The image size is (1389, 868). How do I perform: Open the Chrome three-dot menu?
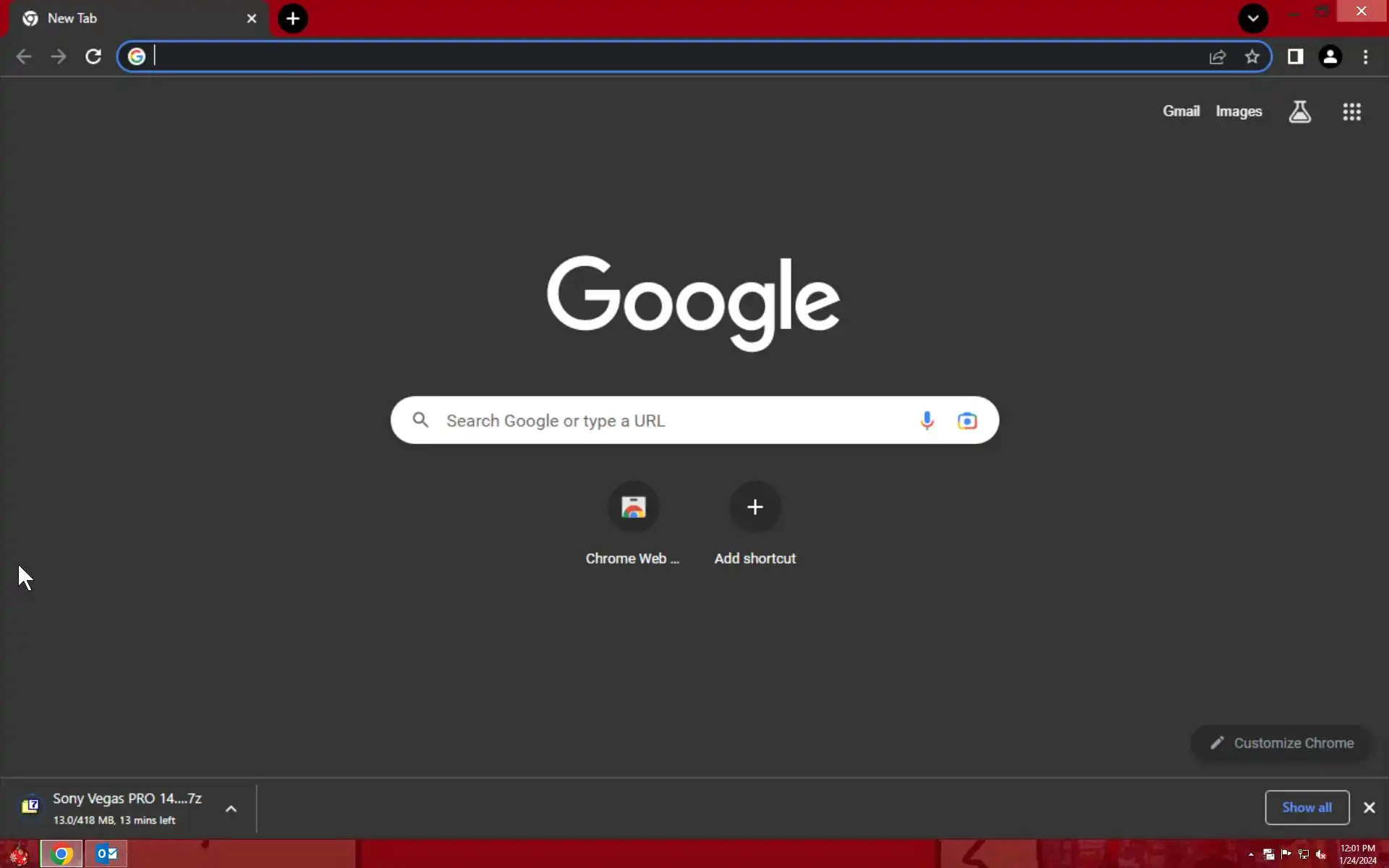click(1365, 56)
